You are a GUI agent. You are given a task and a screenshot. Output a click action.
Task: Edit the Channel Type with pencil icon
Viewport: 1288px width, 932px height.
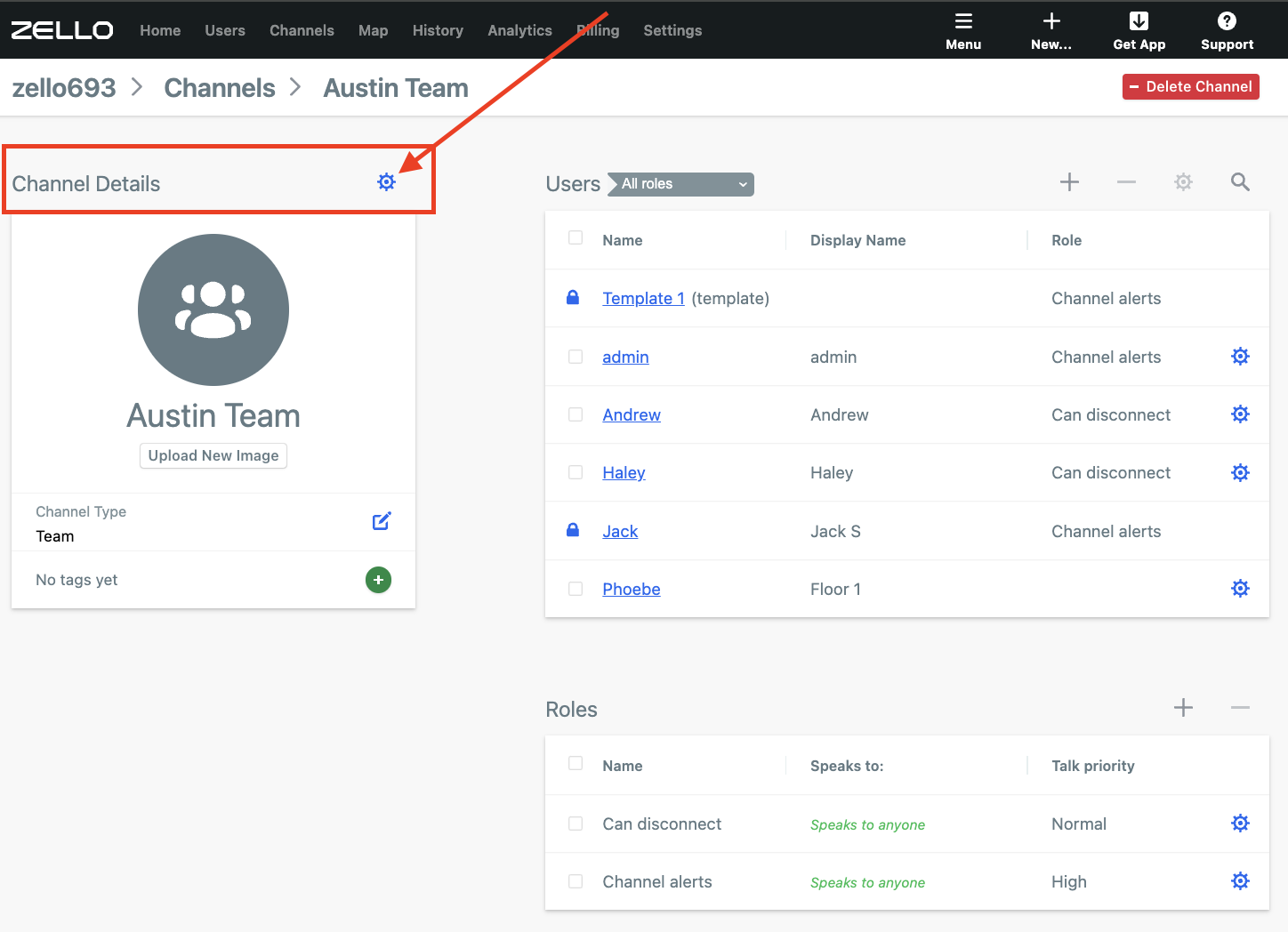click(x=382, y=521)
